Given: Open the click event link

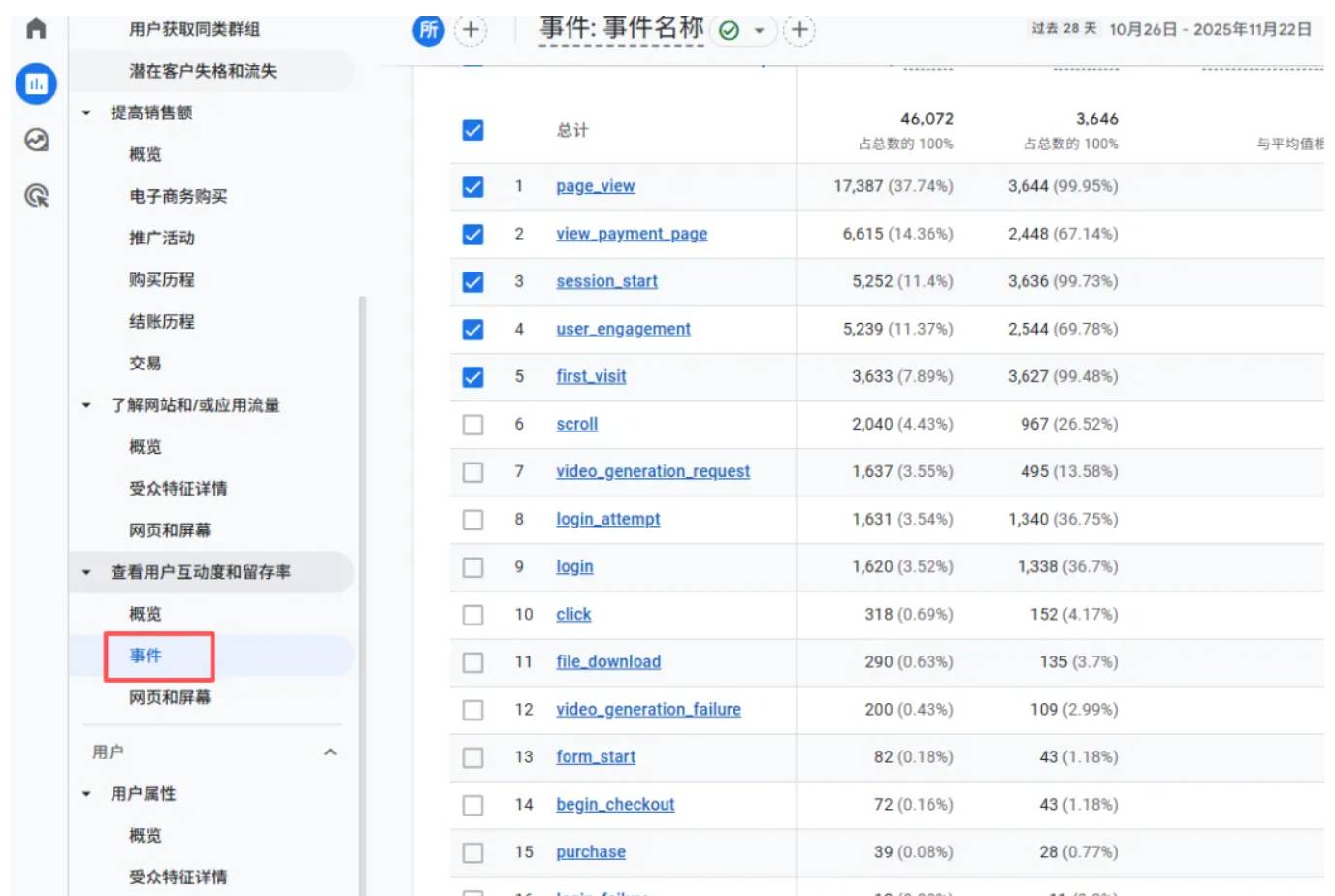Looking at the screenshot, I should point(573,614).
